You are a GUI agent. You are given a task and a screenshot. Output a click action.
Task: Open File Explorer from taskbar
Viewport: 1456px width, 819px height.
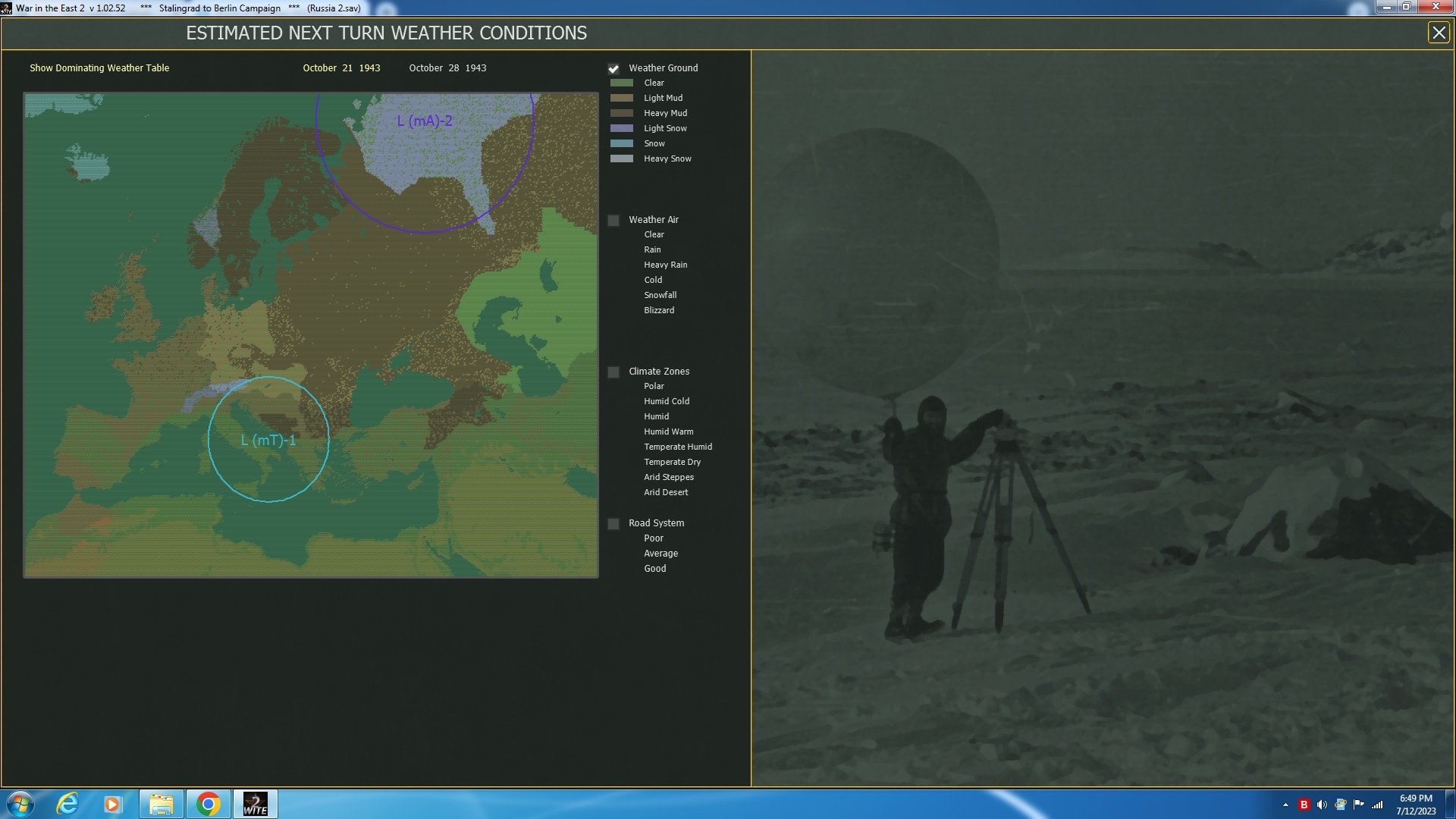(x=161, y=804)
